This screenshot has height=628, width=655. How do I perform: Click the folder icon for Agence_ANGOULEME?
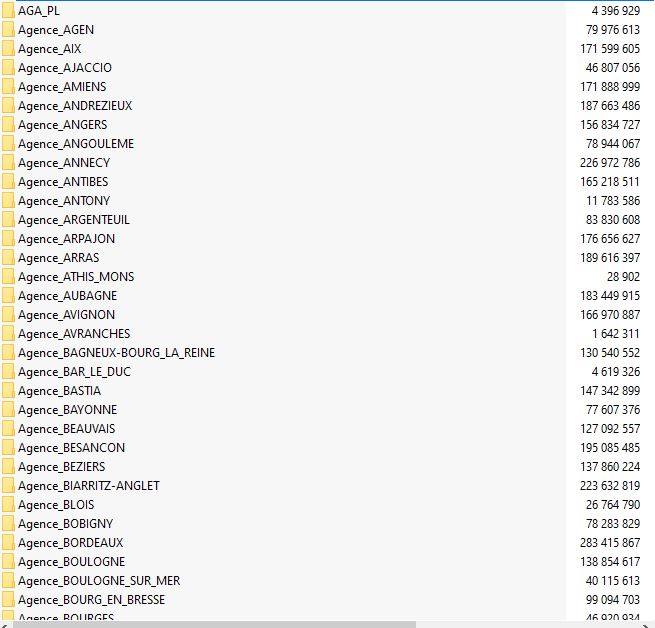click(x=8, y=144)
